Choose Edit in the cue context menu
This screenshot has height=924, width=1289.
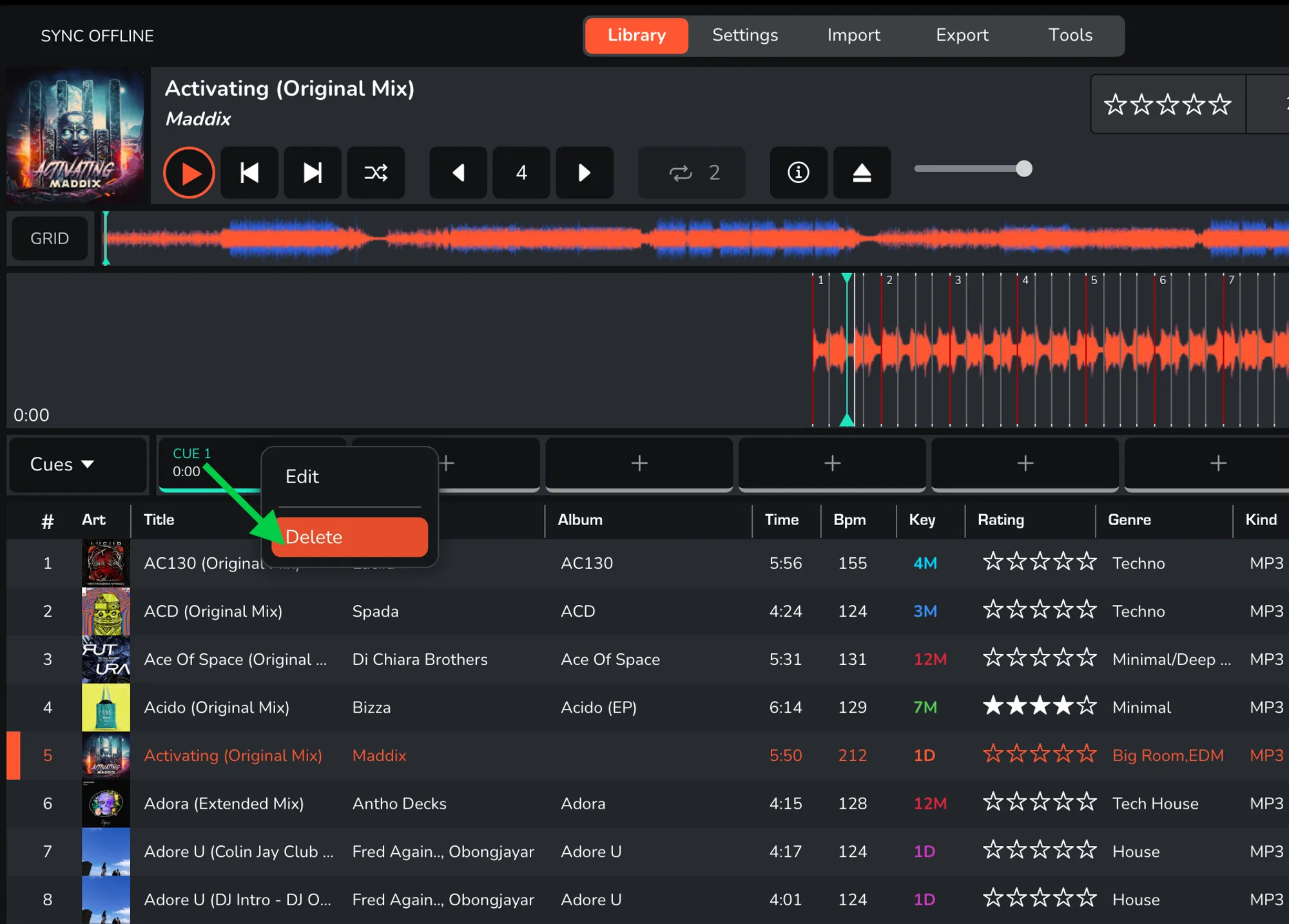tap(302, 477)
